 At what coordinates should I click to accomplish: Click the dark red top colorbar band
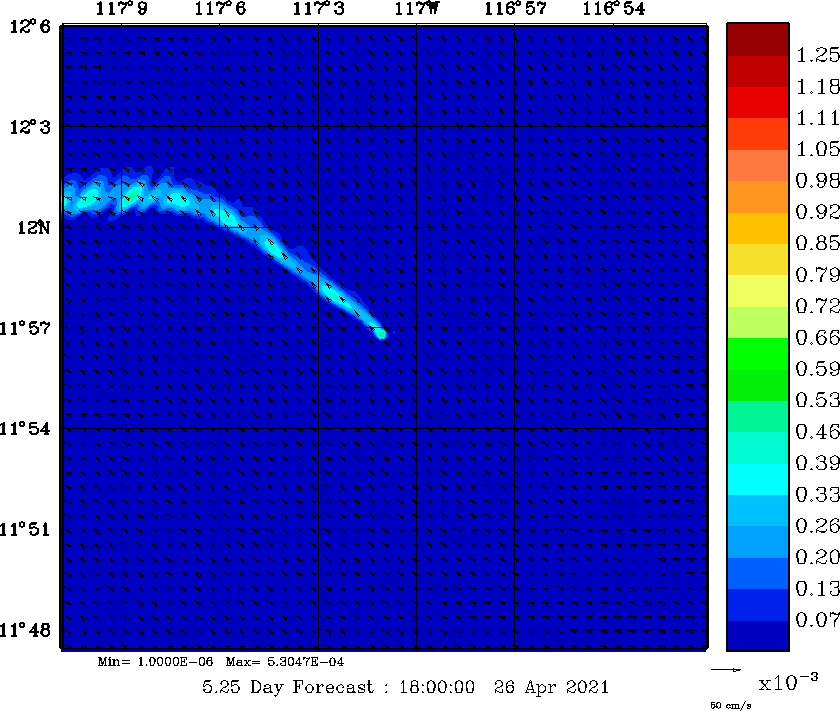(758, 39)
